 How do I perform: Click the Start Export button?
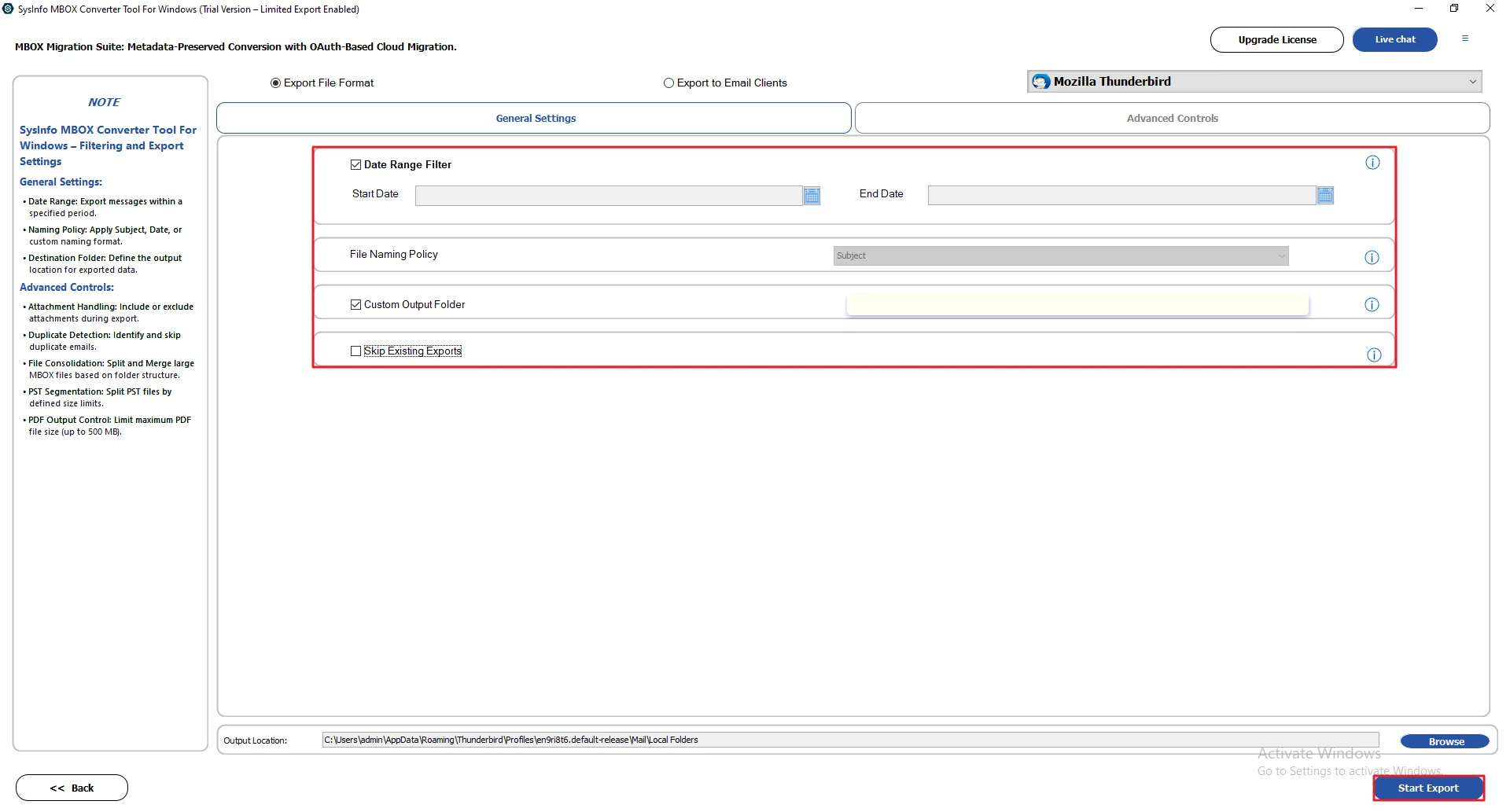(x=1428, y=788)
